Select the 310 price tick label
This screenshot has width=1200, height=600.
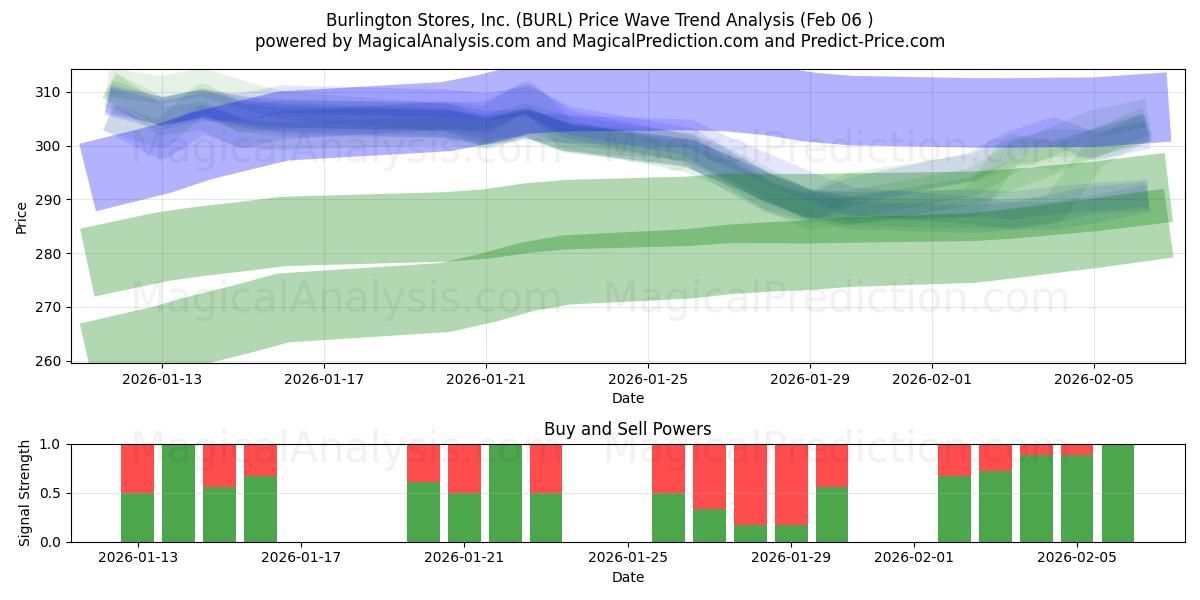pyautogui.click(x=50, y=92)
